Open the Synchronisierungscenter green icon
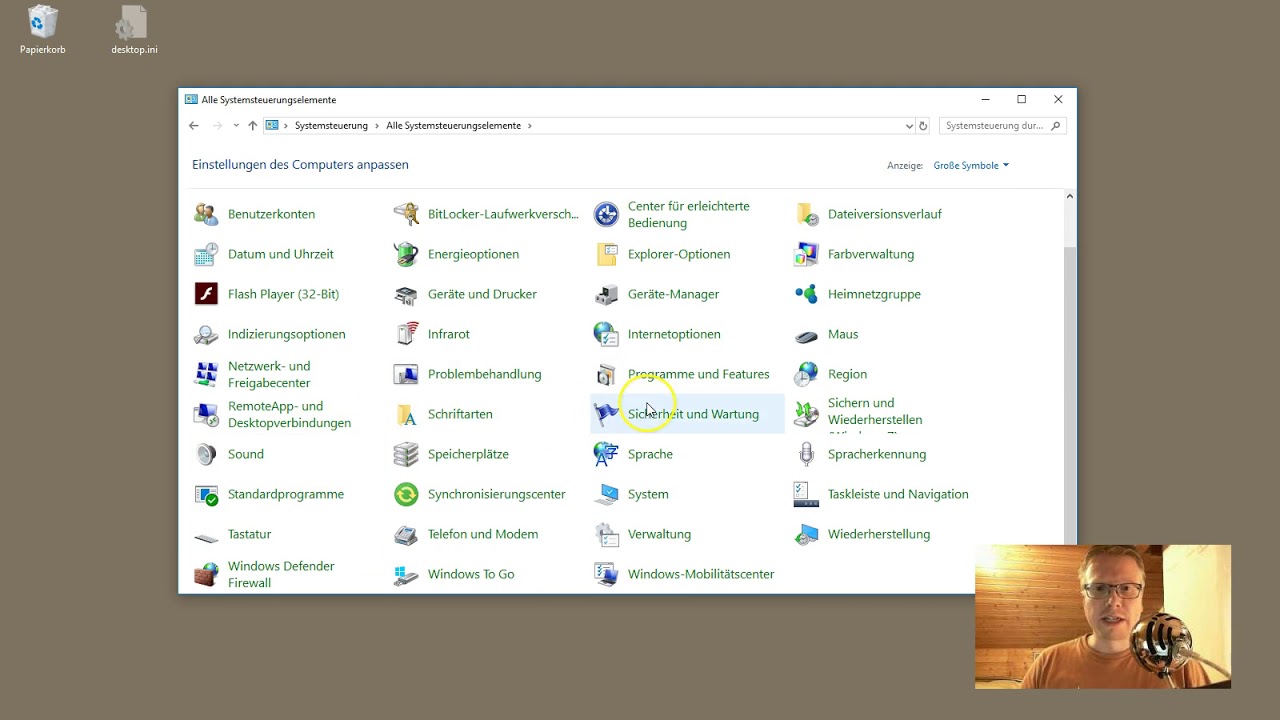The height and width of the screenshot is (720, 1280). 406,494
